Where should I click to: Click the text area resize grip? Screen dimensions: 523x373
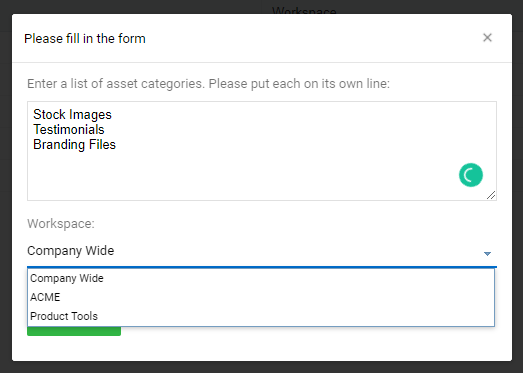tap(491, 195)
